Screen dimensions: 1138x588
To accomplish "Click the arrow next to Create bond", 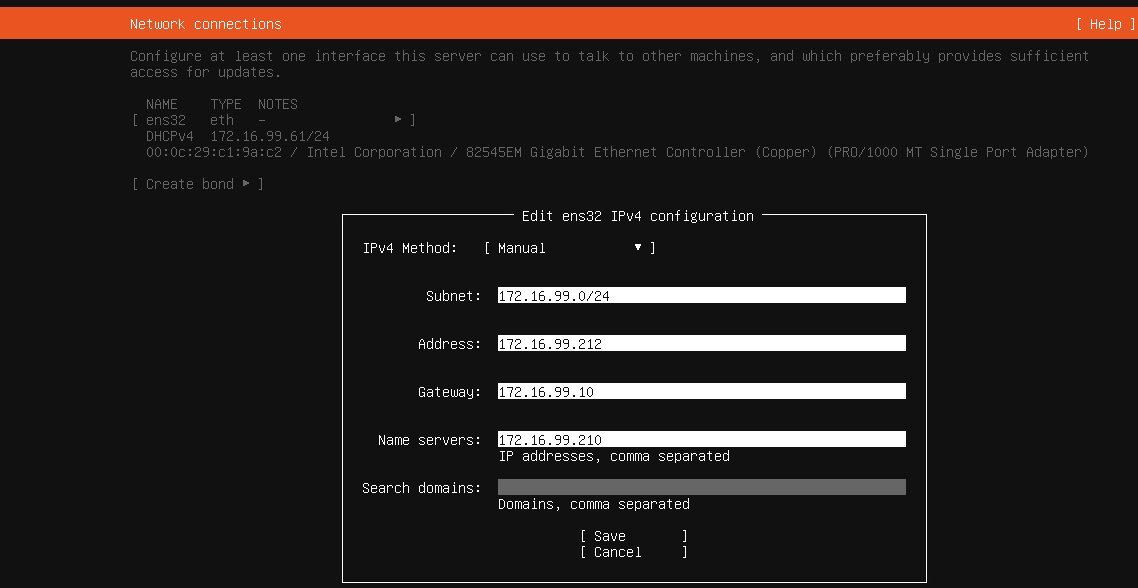I will tap(246, 184).
